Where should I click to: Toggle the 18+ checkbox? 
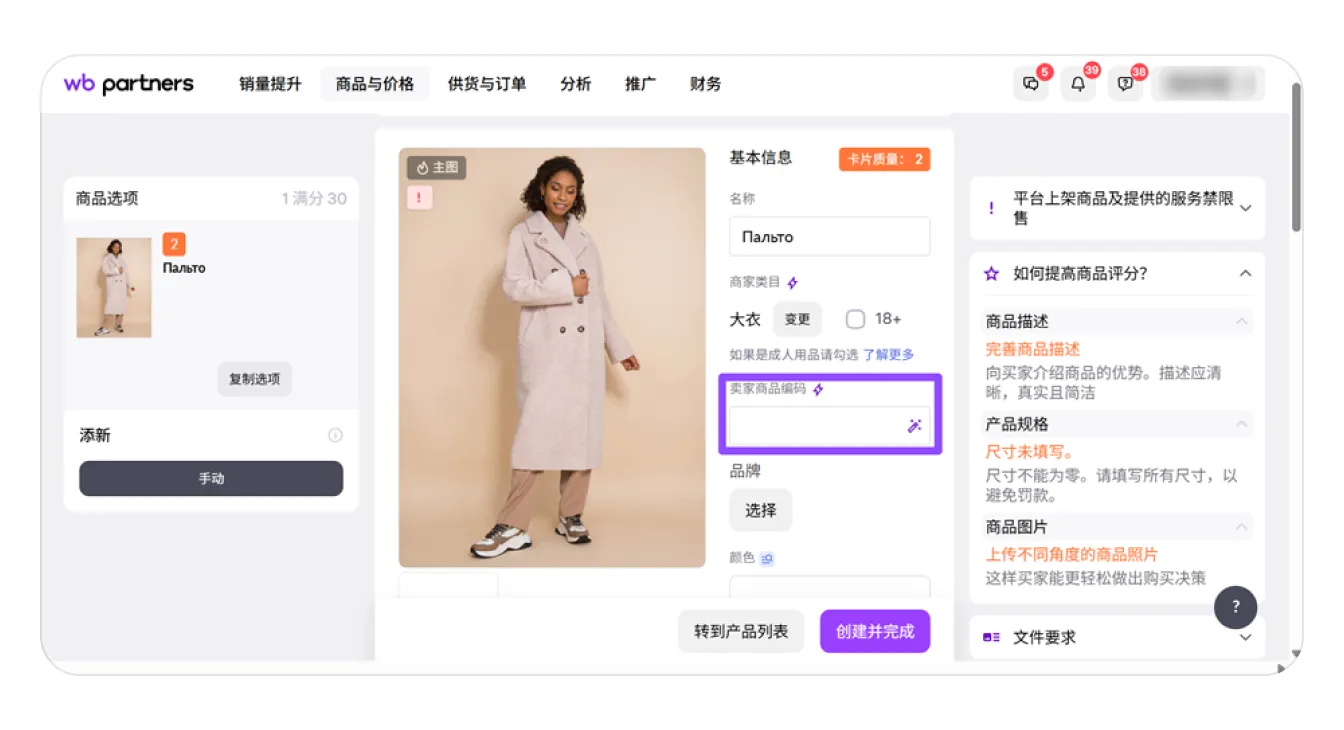point(855,319)
